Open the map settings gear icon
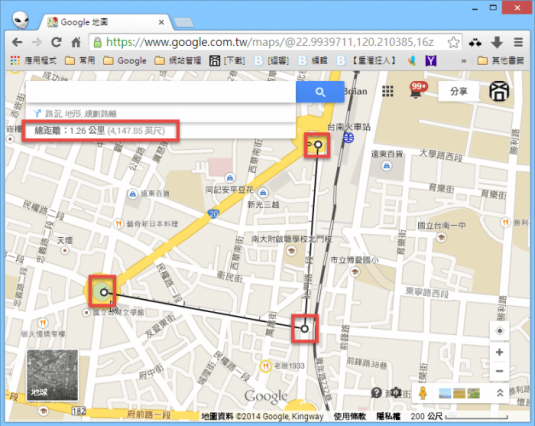The image size is (535, 426). 395,393
